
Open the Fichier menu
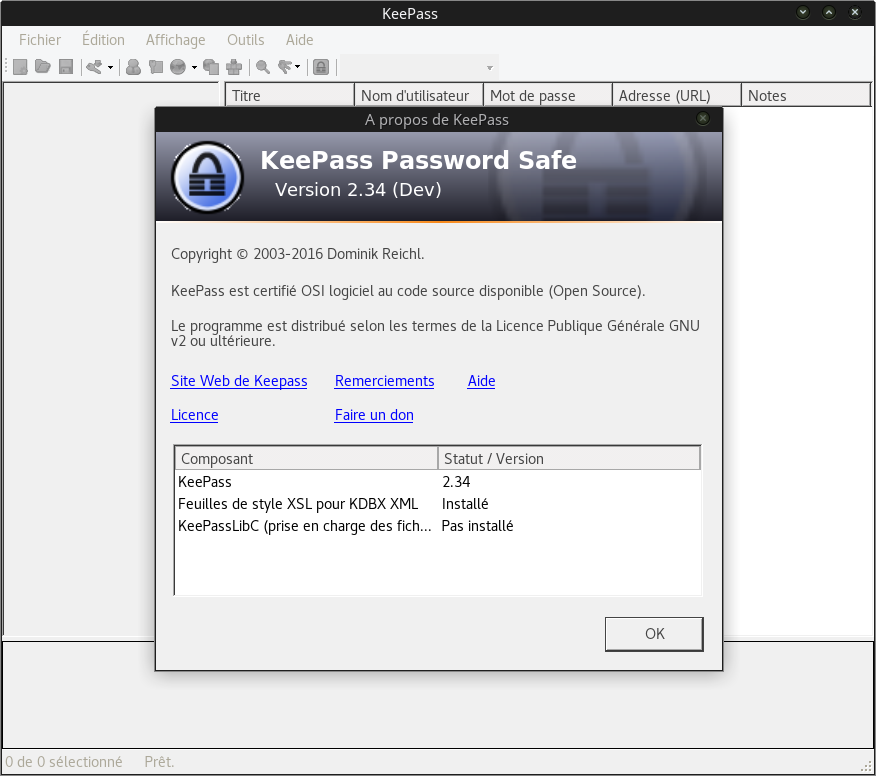(40, 40)
